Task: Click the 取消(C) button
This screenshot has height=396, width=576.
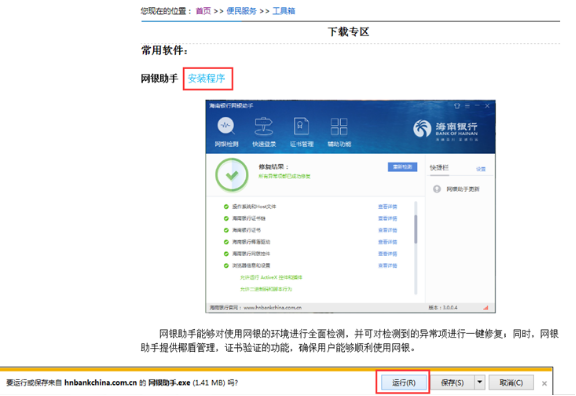Action: click(x=511, y=382)
